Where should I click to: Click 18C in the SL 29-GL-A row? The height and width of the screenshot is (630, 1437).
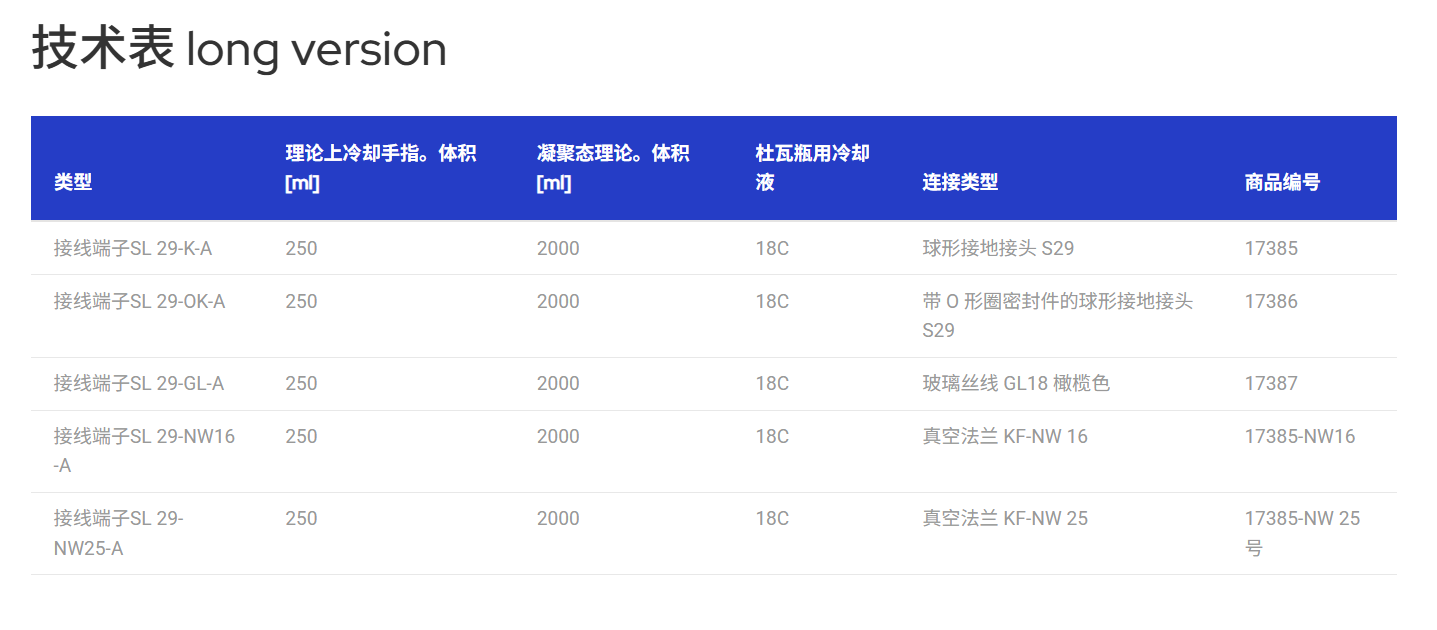[772, 383]
